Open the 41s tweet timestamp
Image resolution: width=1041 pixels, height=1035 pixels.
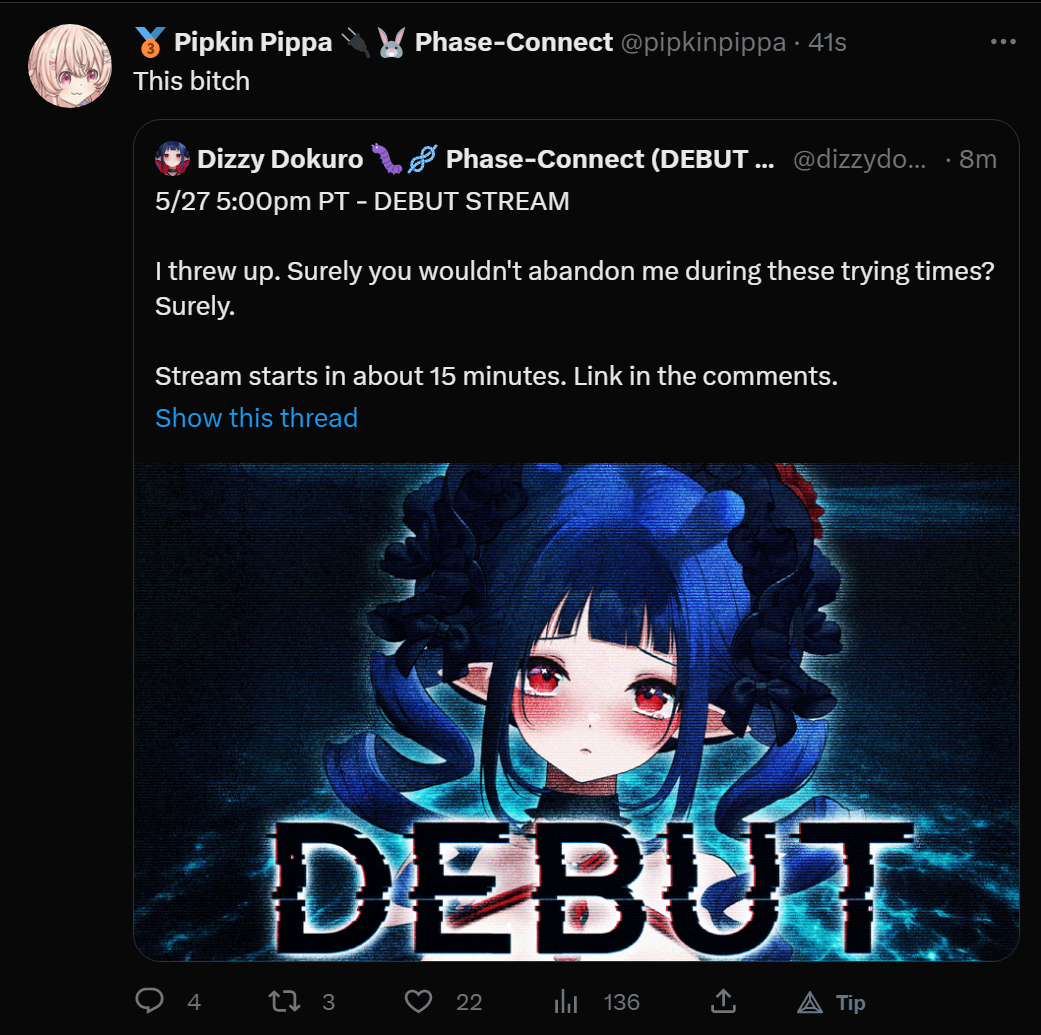tap(827, 42)
